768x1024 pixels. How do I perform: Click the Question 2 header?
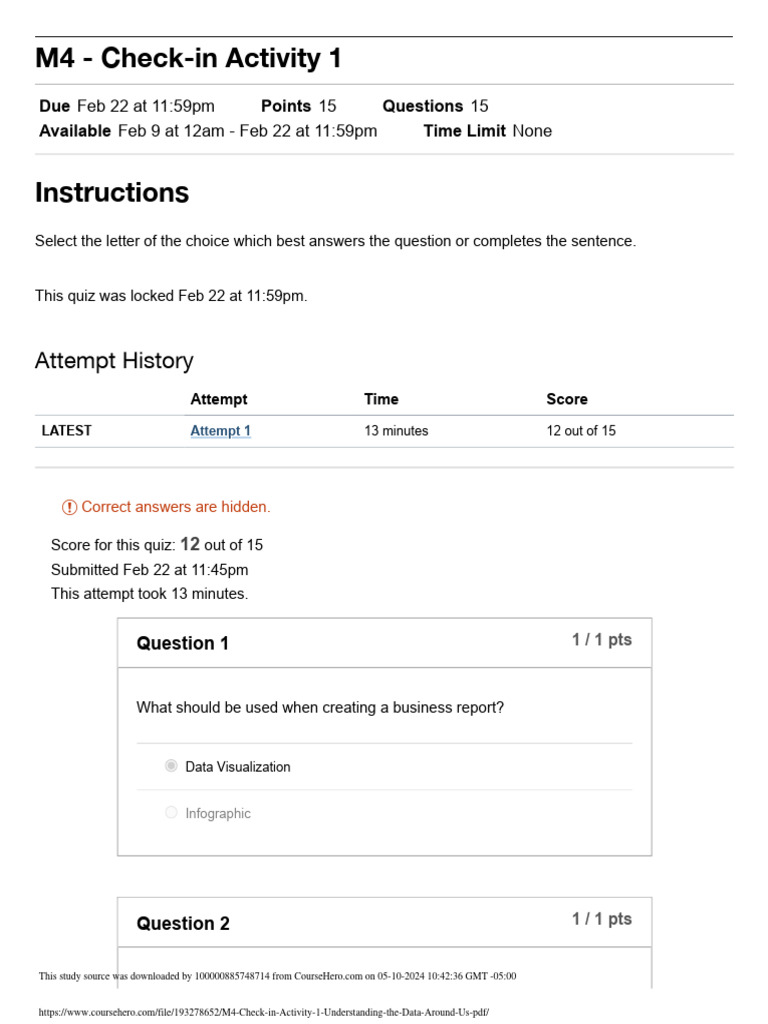[x=183, y=923]
